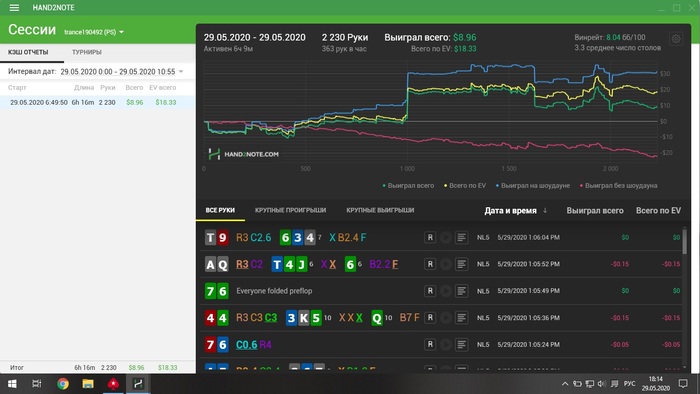
Task: Open hand text icon in 'Everyone folded preflop' row
Action: pos(462,291)
